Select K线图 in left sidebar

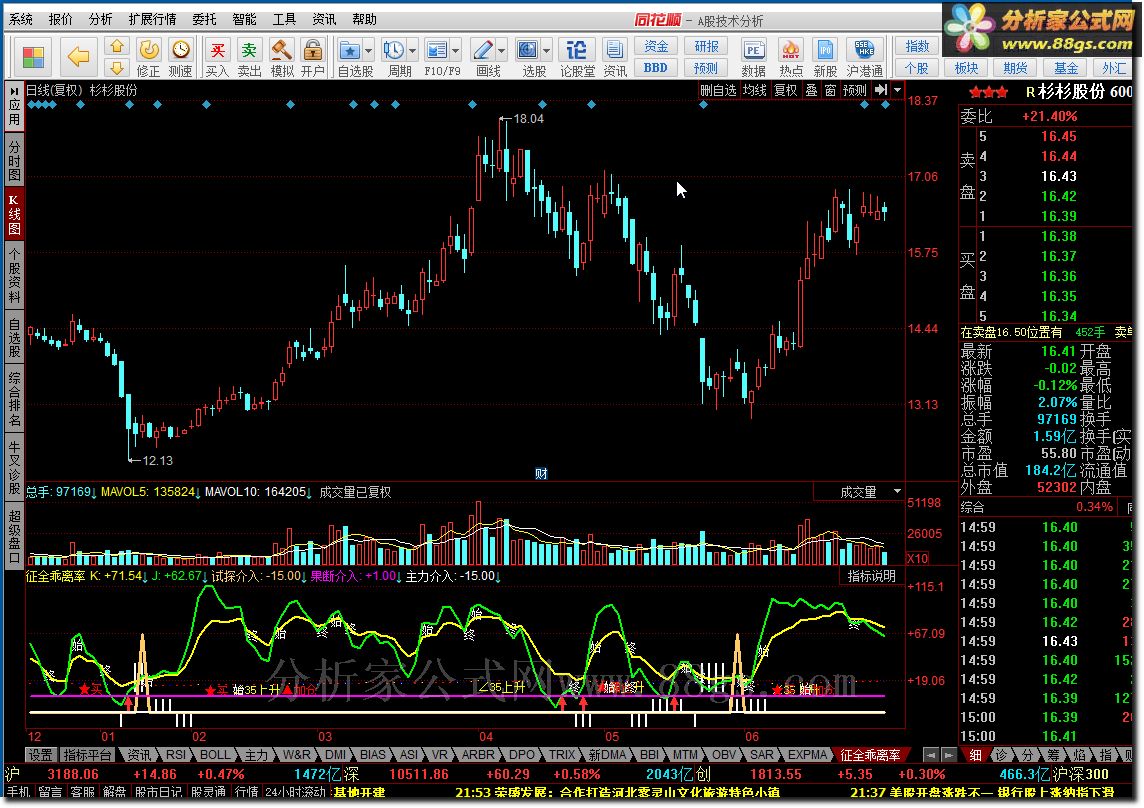(14, 215)
